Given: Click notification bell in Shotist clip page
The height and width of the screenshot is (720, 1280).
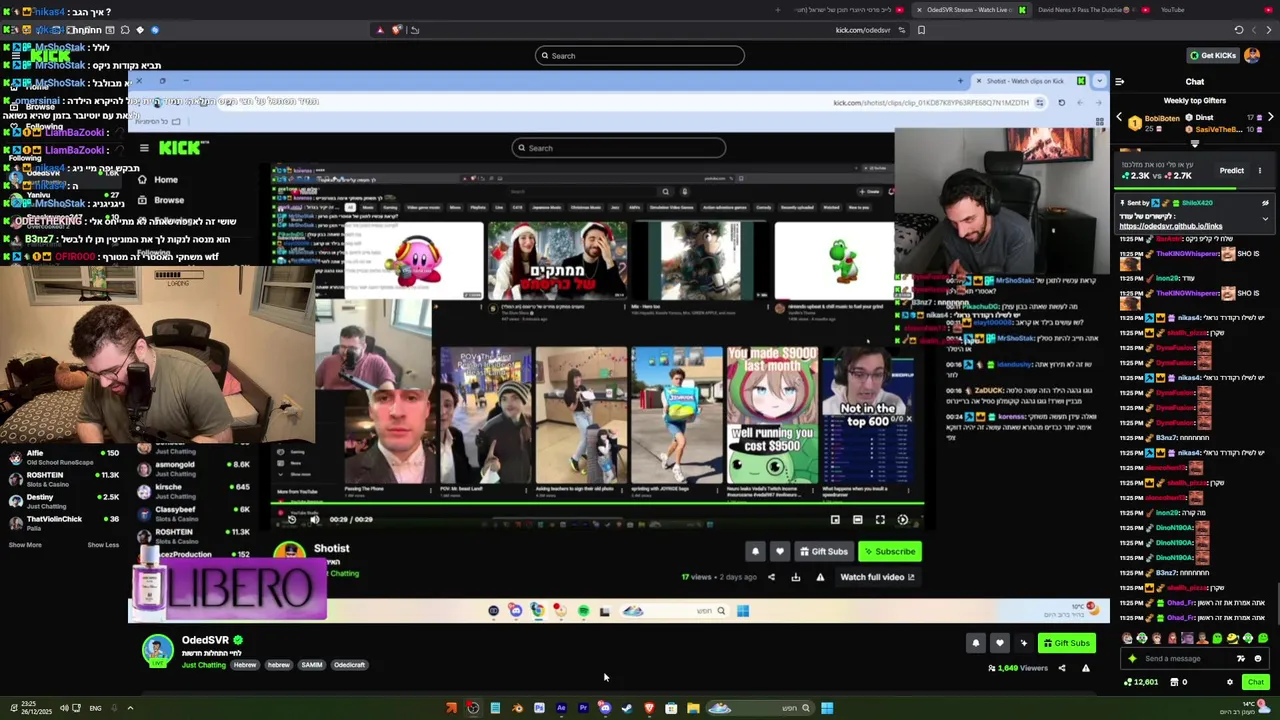Looking at the screenshot, I should [x=756, y=551].
